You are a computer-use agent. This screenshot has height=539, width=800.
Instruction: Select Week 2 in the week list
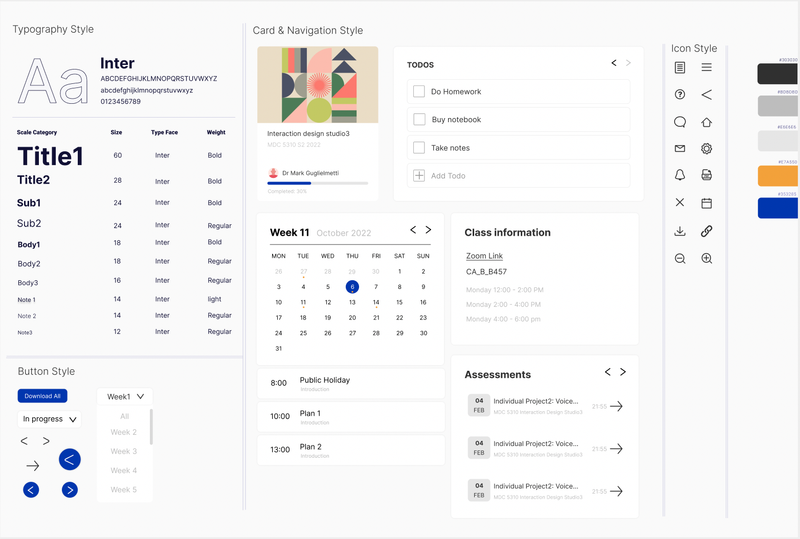[123, 432]
